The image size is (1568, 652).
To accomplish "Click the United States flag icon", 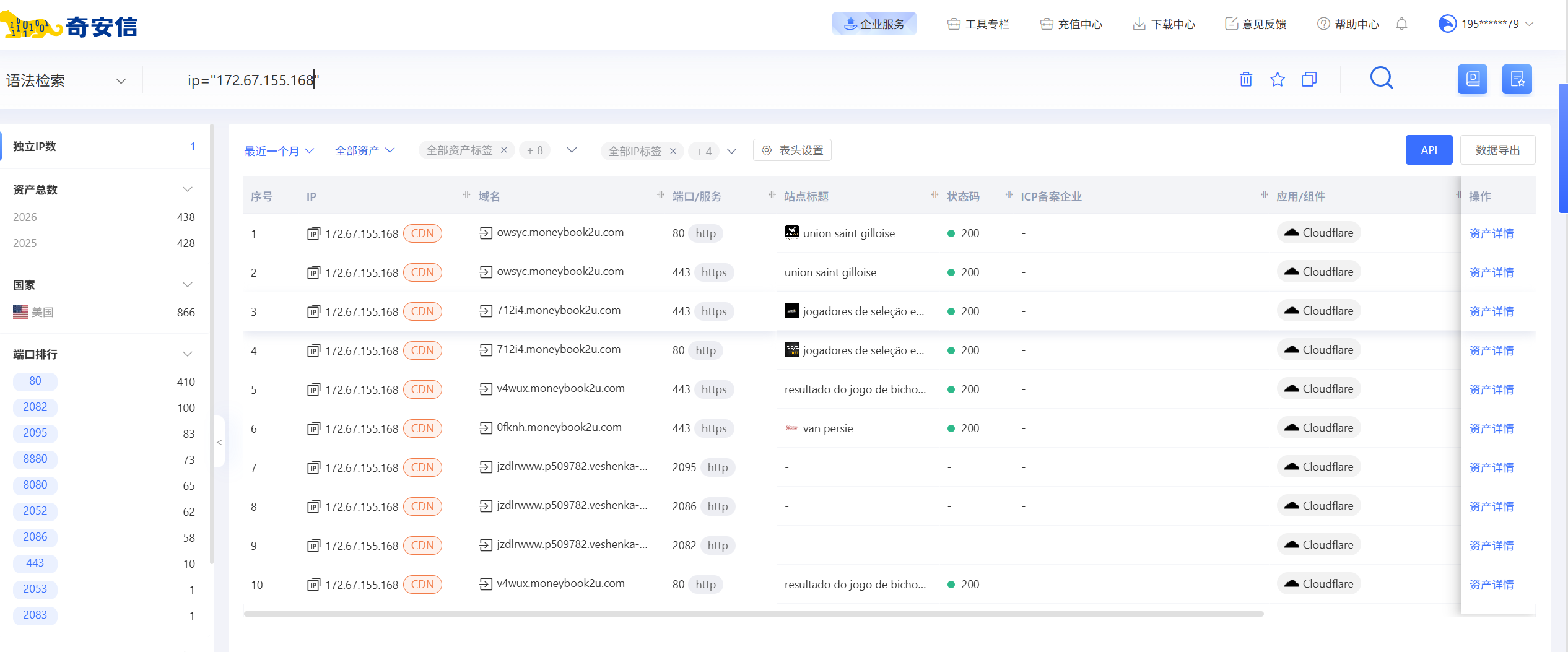I will pos(20,312).
